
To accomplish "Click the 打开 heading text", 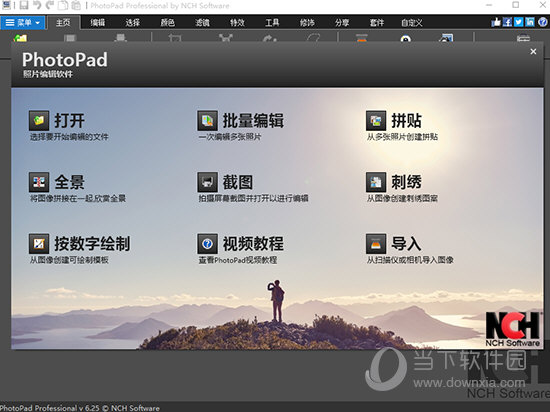I will point(69,121).
